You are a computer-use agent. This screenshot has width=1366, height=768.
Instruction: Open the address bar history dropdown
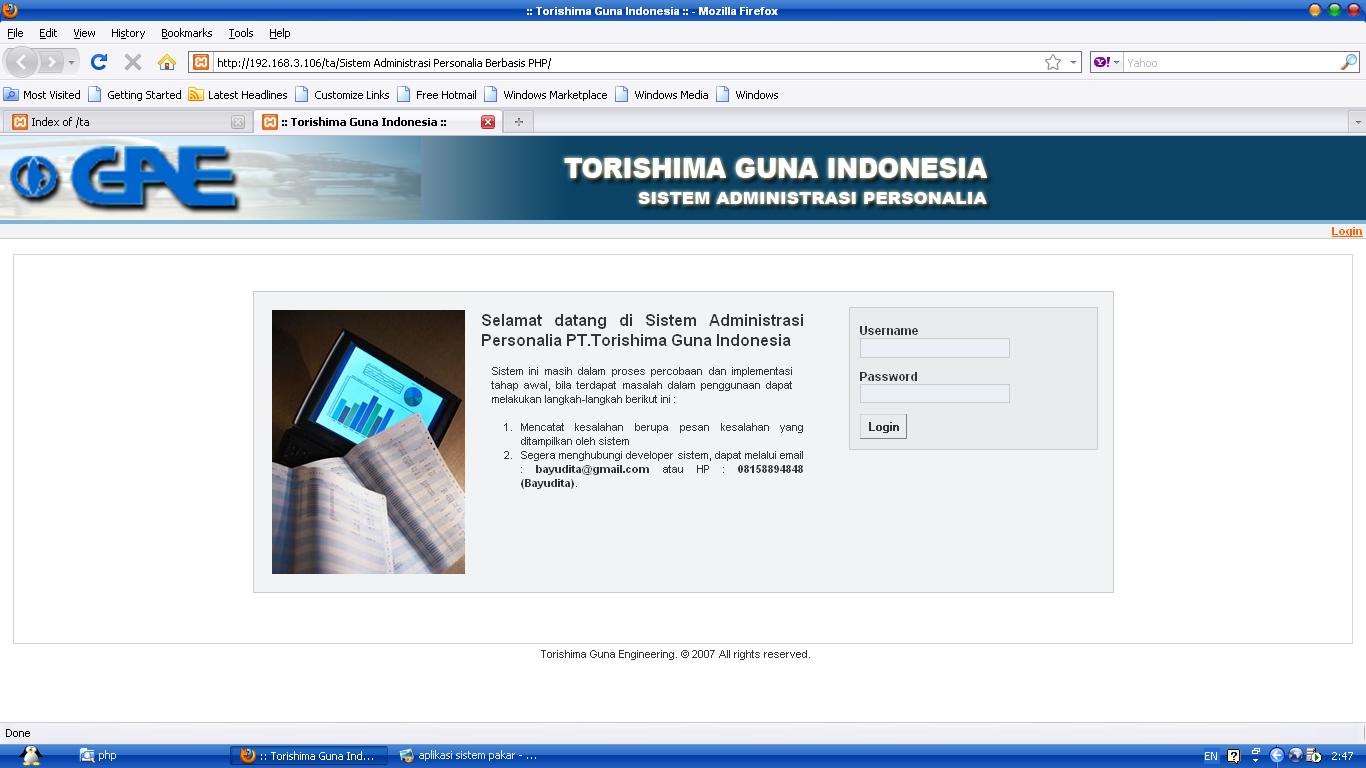pyautogui.click(x=1073, y=62)
